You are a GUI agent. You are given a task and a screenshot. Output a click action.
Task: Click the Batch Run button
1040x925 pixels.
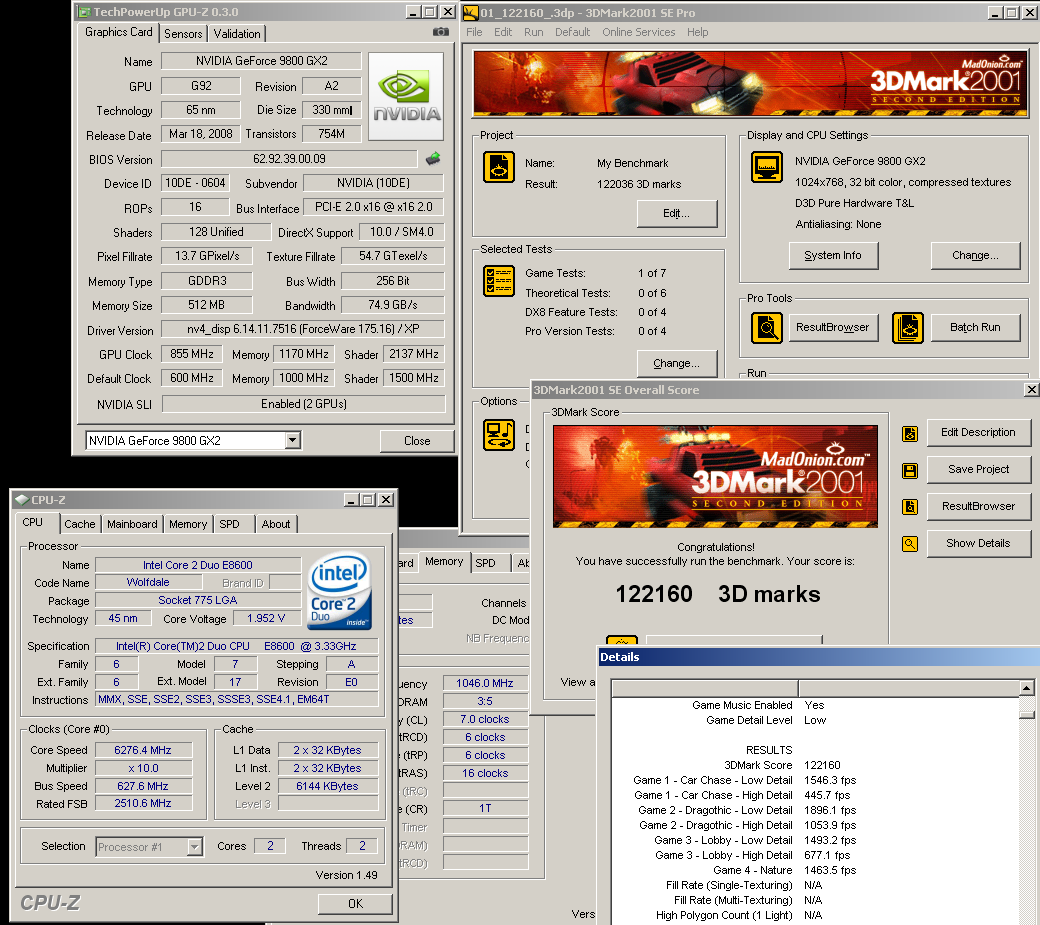(975, 328)
